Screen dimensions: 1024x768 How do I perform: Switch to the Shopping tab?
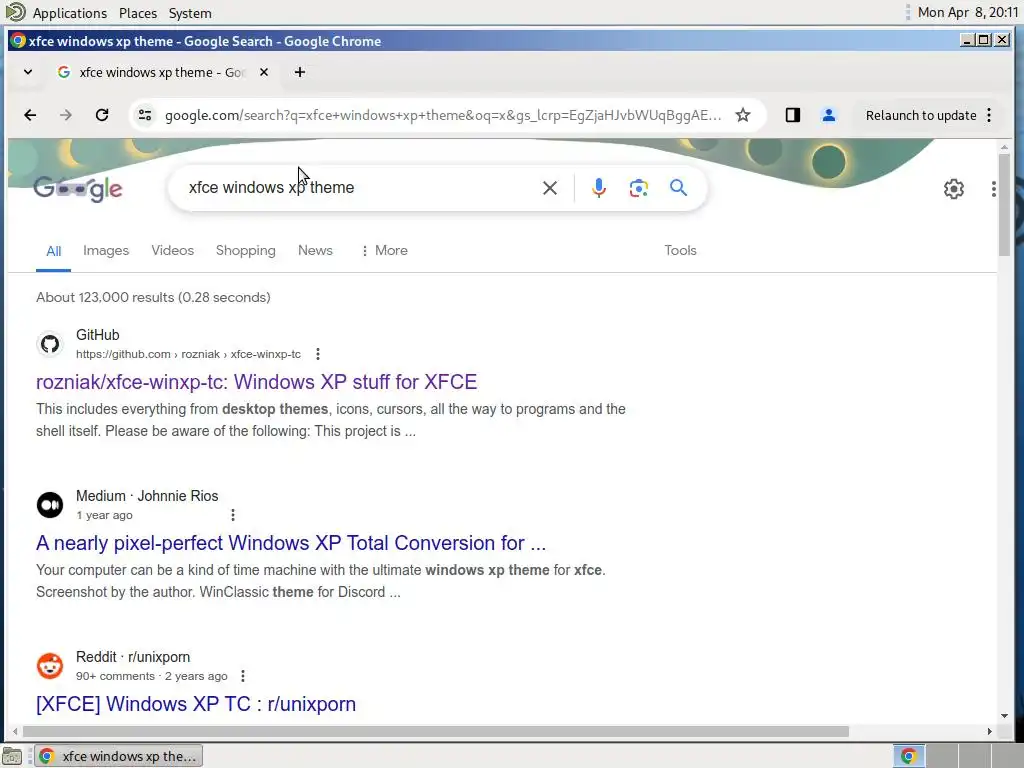pyautogui.click(x=246, y=251)
